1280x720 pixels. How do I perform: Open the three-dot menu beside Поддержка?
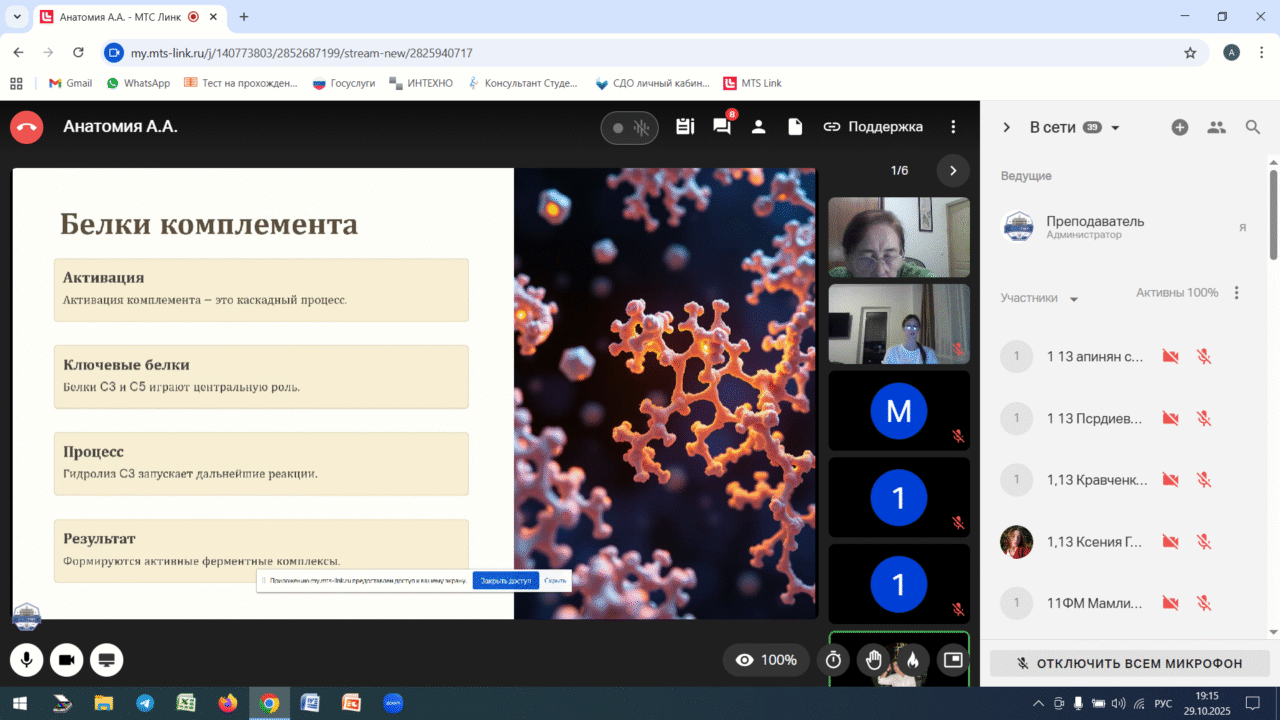pyautogui.click(x=954, y=127)
